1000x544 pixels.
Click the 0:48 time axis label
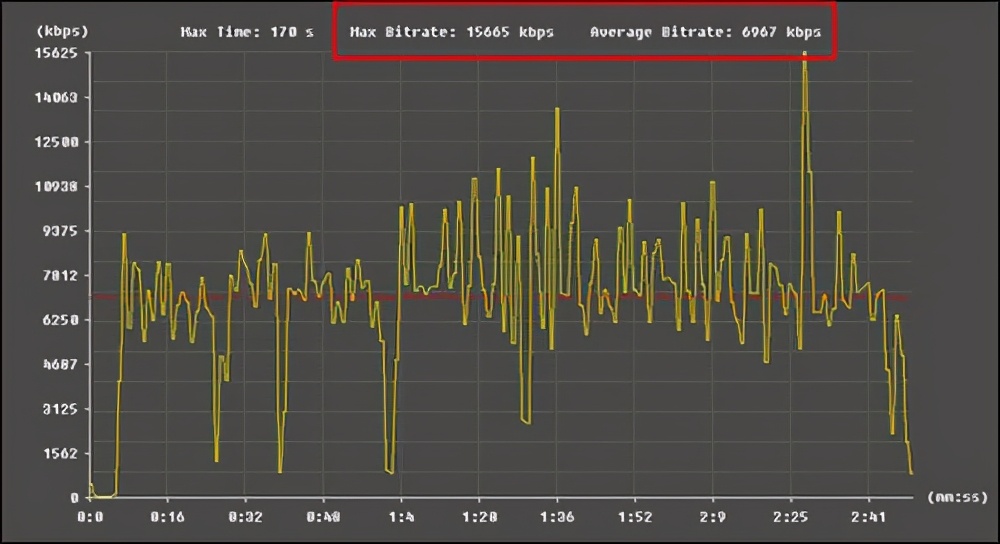click(323, 517)
